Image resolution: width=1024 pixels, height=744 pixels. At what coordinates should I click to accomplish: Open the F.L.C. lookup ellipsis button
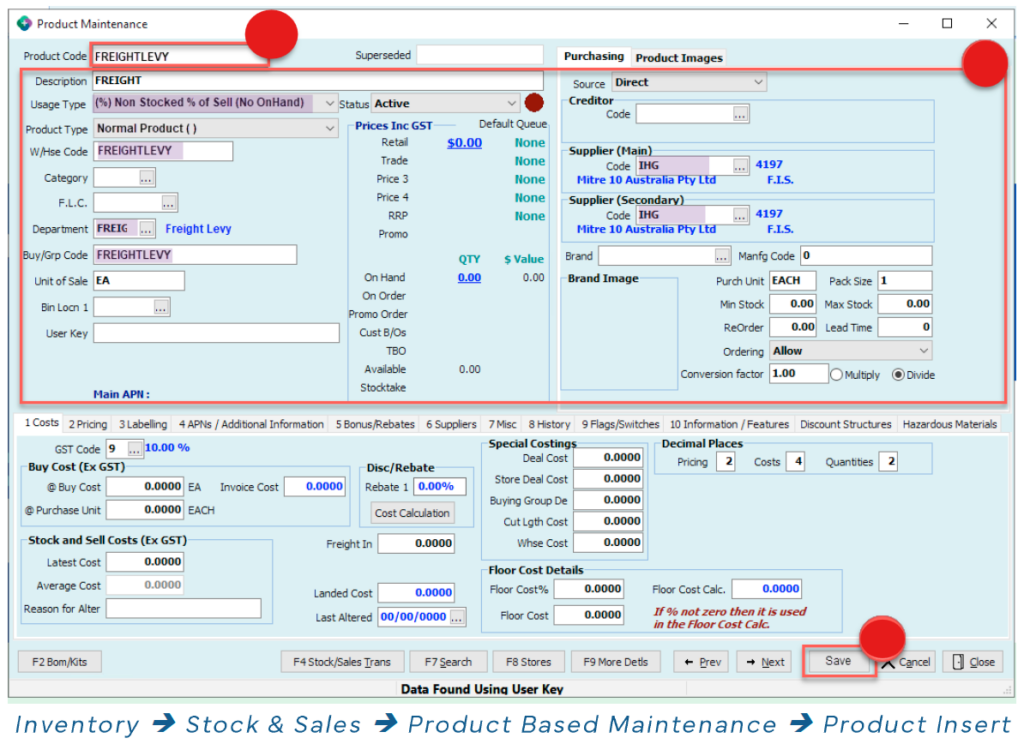(x=169, y=203)
